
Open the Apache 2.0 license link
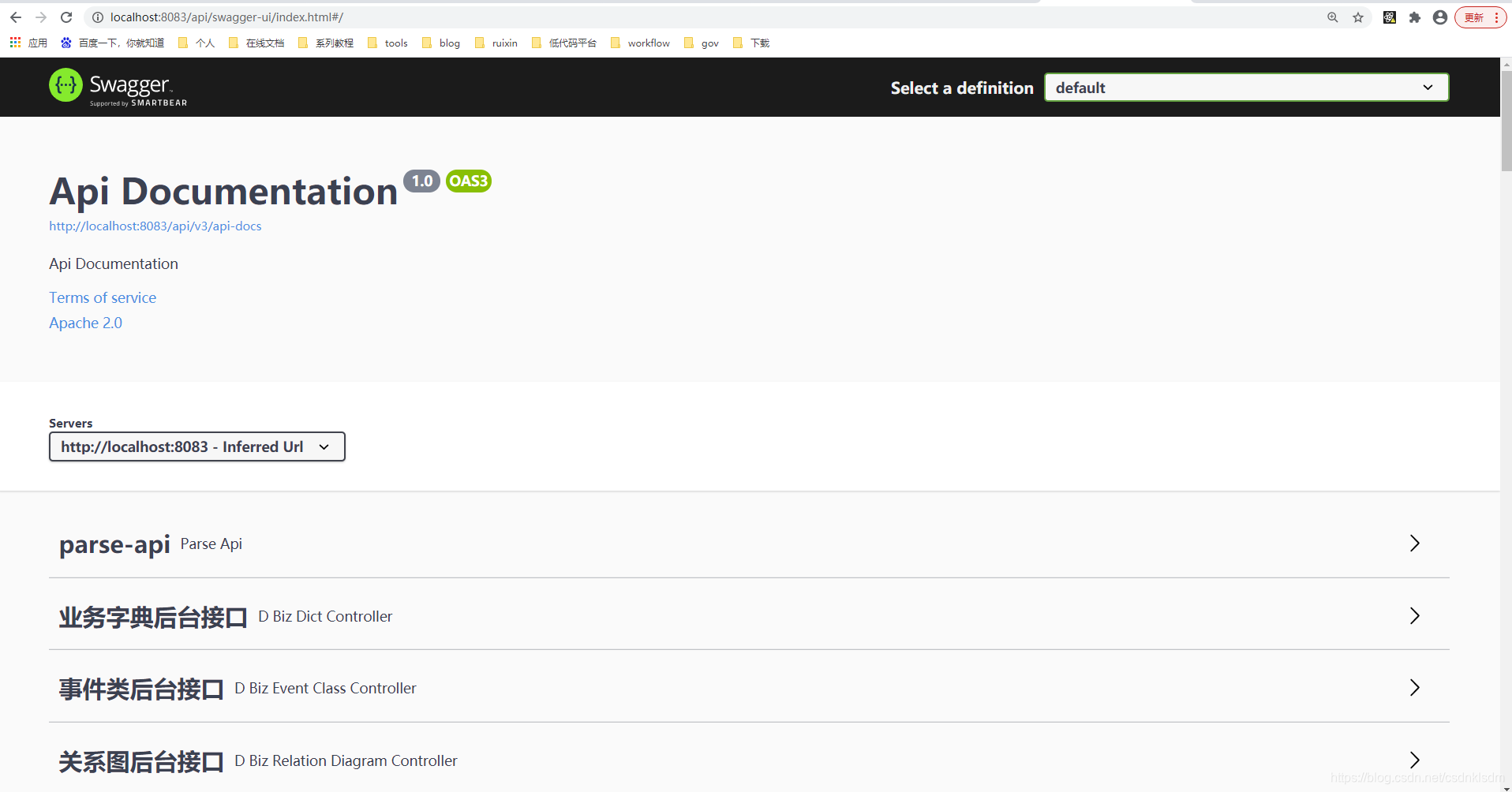tap(85, 323)
